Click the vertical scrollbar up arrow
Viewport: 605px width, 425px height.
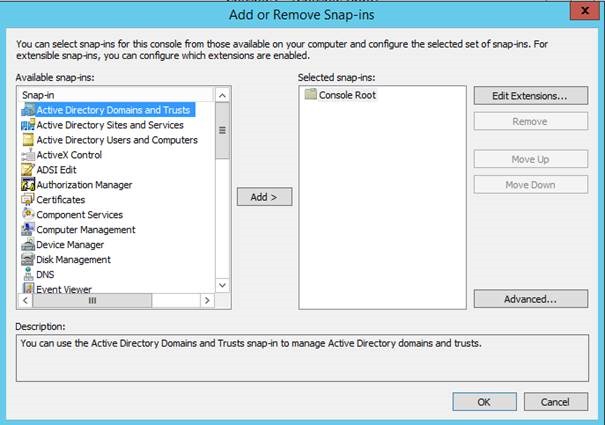pyautogui.click(x=222, y=95)
